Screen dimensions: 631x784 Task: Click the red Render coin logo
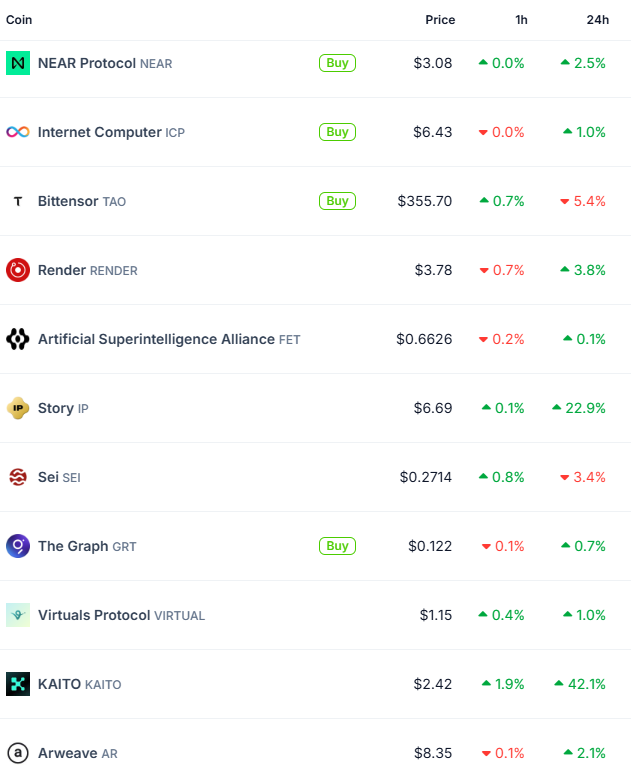pos(18,270)
